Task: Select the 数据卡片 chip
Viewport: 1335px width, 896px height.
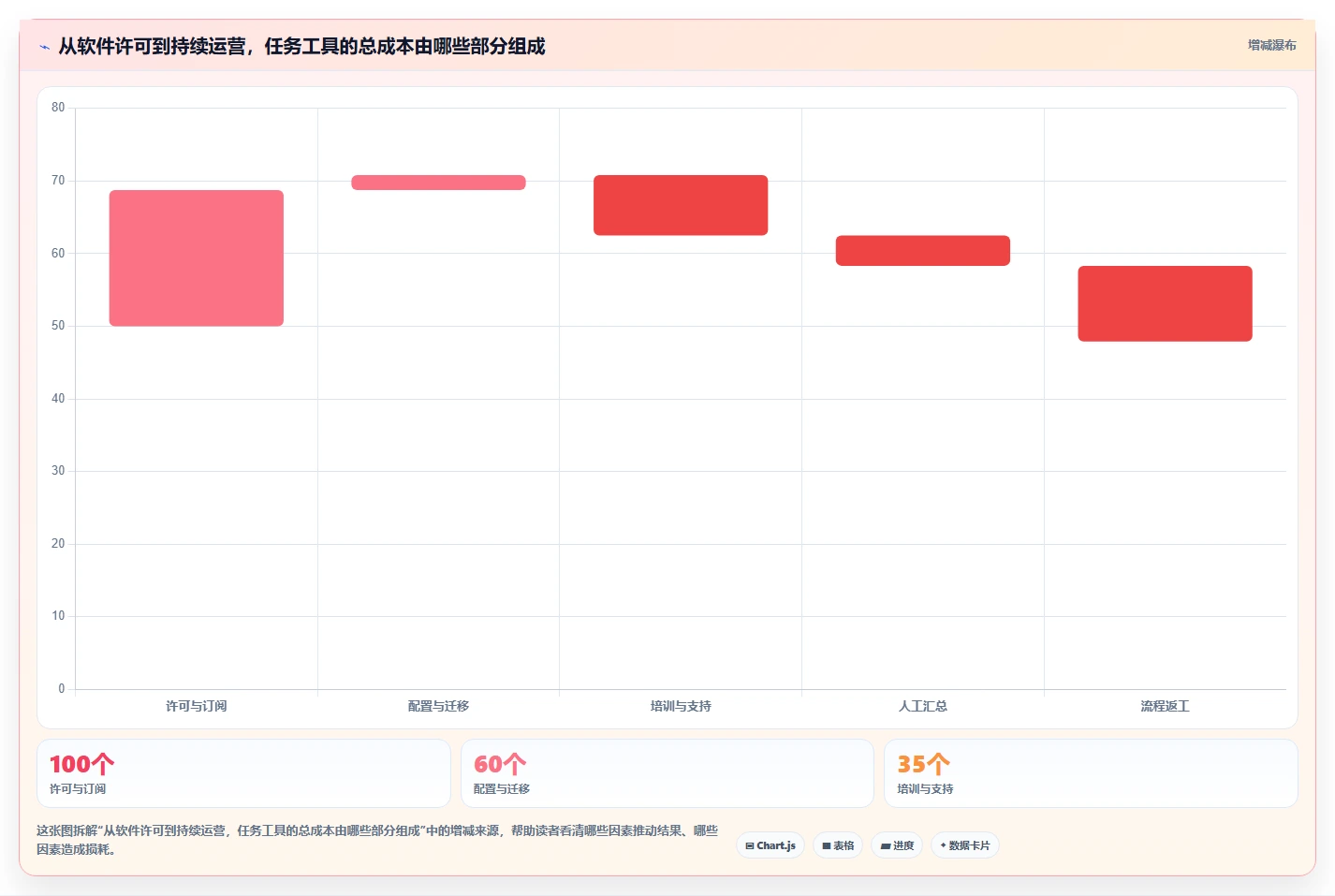Action: pyautogui.click(x=965, y=845)
